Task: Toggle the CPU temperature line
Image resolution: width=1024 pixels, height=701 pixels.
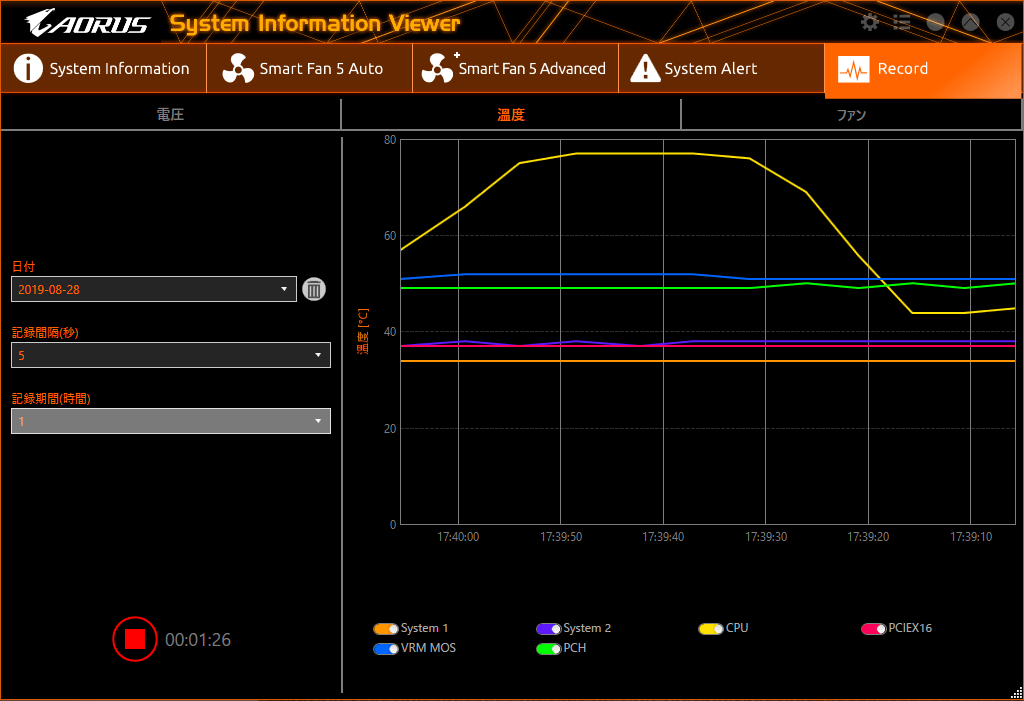Action: (x=711, y=629)
